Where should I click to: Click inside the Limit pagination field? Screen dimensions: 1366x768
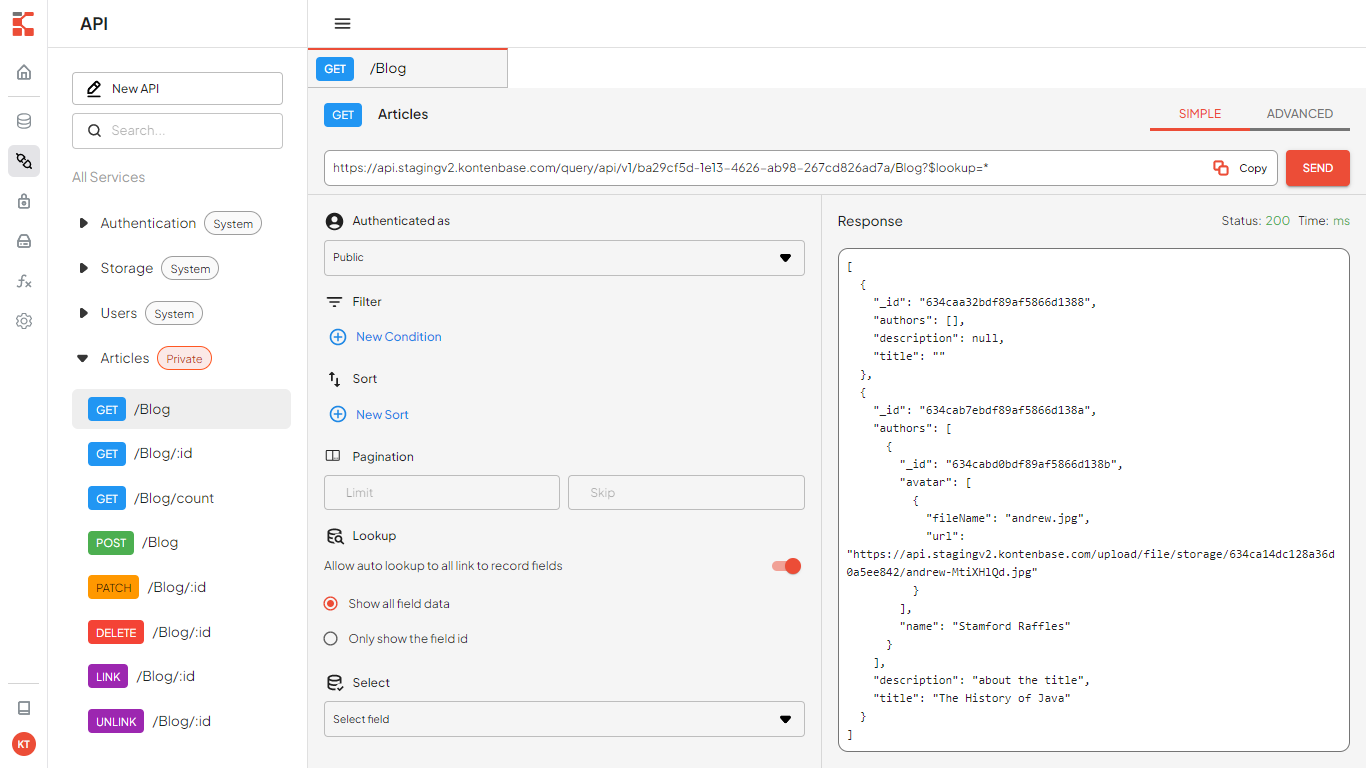[441, 492]
